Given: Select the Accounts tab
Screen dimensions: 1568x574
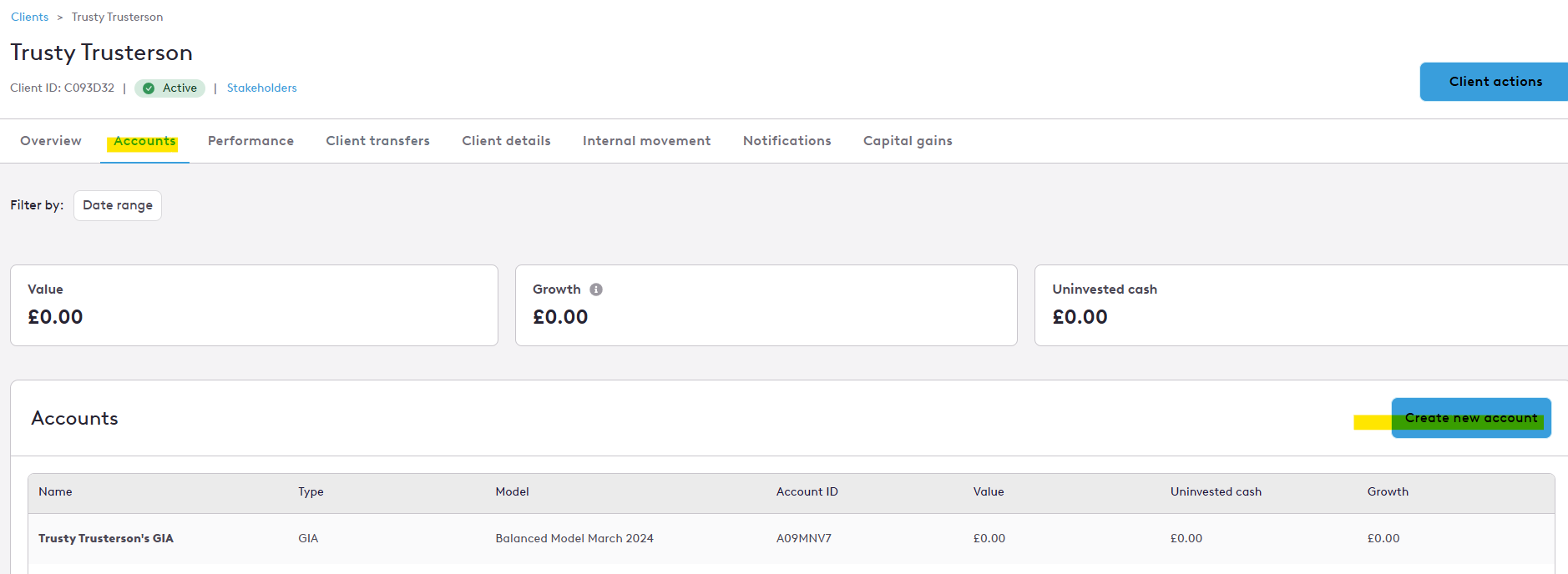Looking at the screenshot, I should [144, 141].
